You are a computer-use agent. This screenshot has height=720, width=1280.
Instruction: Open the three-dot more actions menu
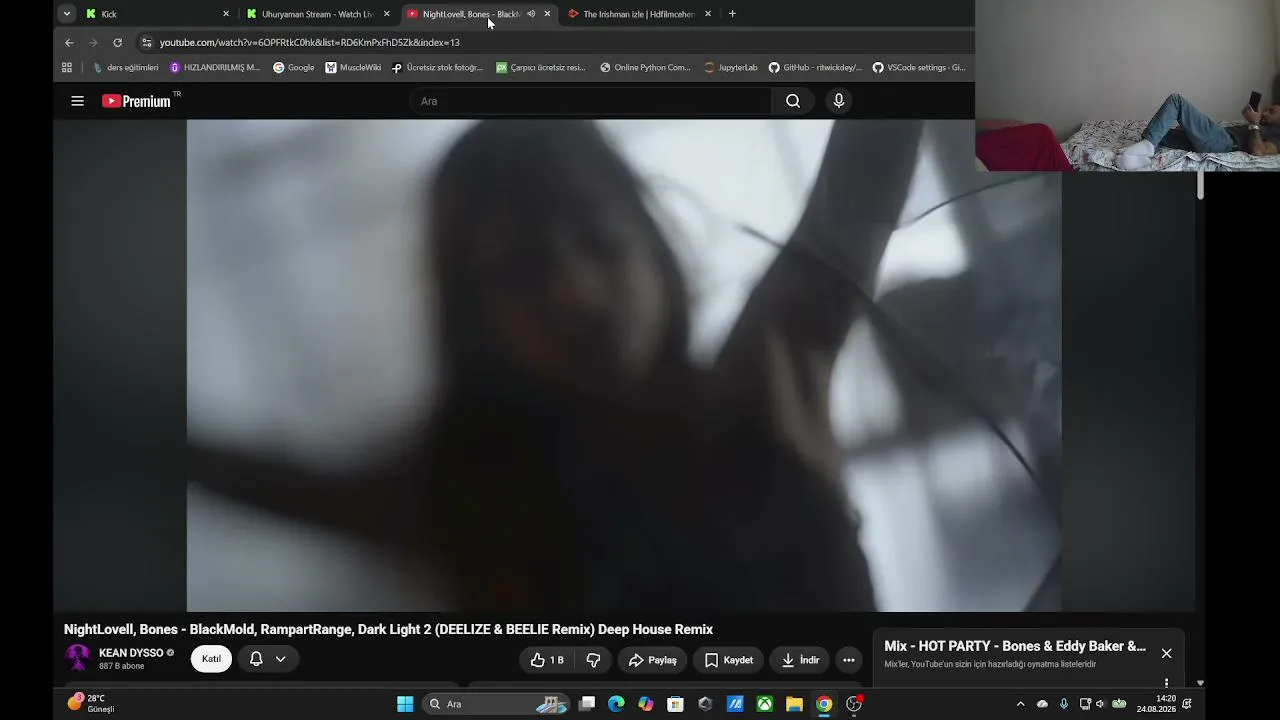coord(849,660)
